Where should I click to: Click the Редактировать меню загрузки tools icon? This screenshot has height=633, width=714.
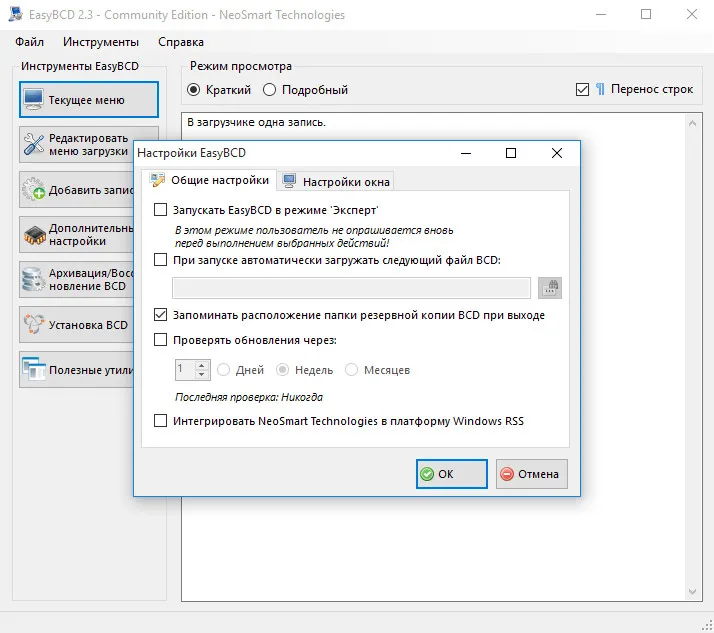(x=34, y=144)
